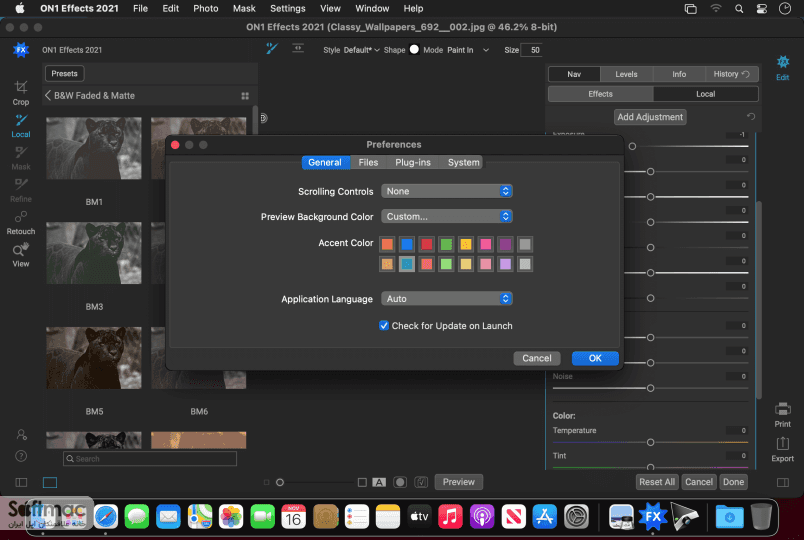Click the adjustment brush icon in options bar

click(272, 49)
